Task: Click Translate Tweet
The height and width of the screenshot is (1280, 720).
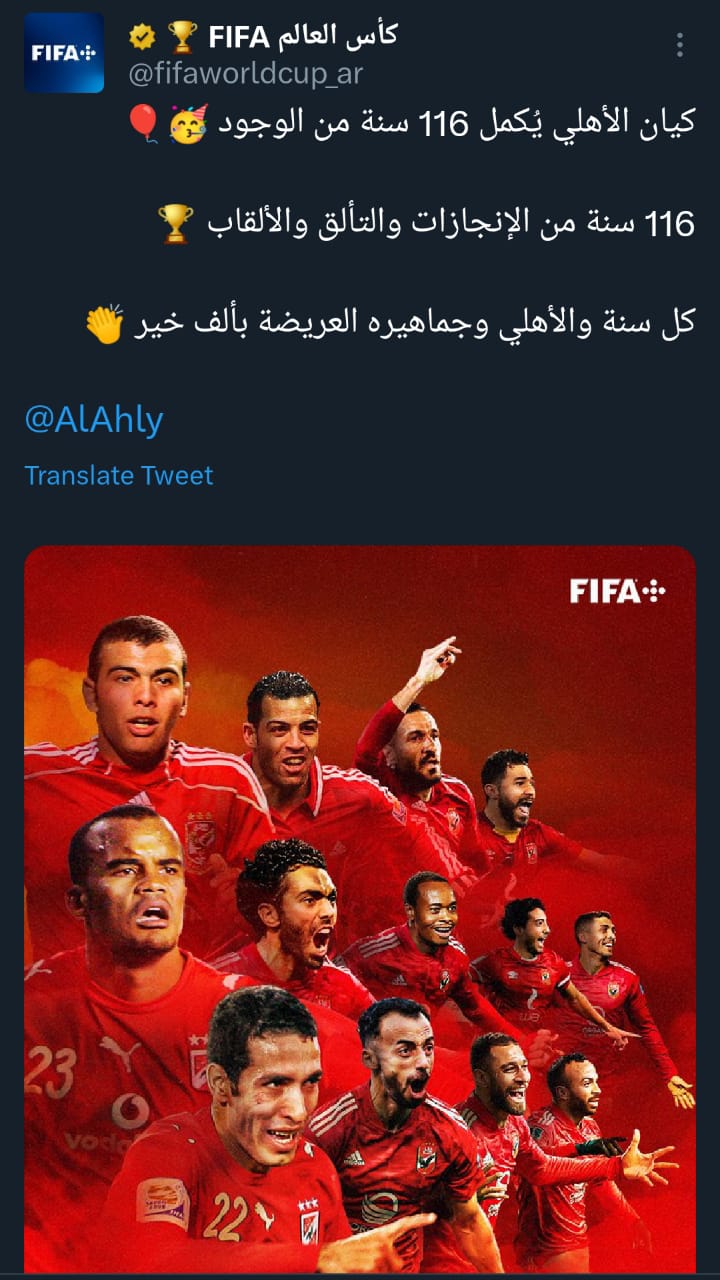Action: tap(119, 475)
